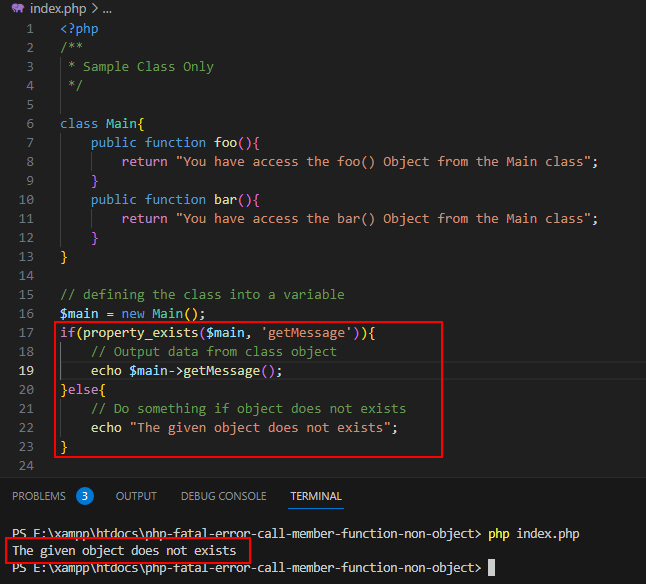Select the TERMINAL tab
This screenshot has height=584, width=646.
pos(316,496)
